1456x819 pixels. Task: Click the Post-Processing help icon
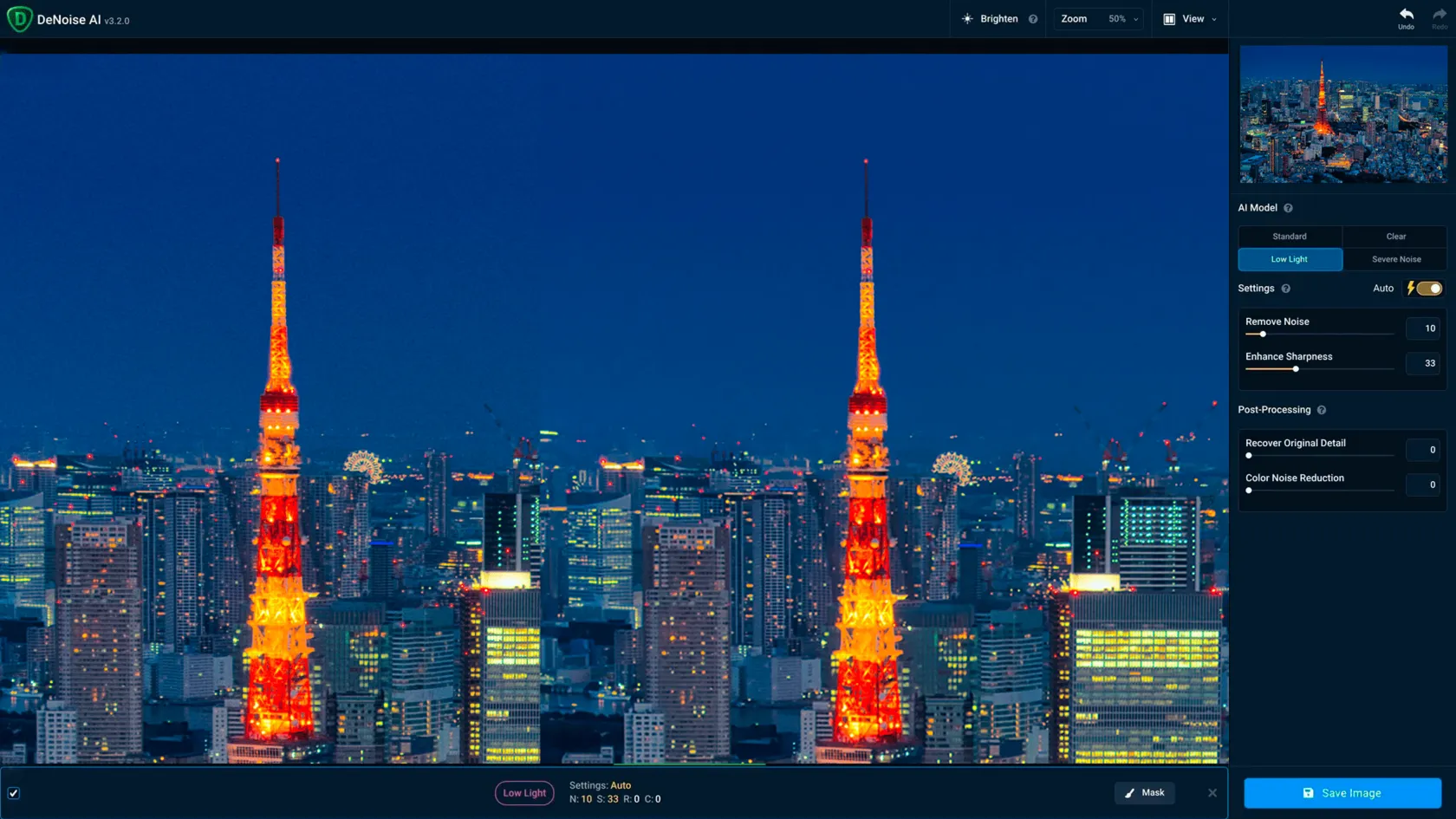tap(1322, 410)
